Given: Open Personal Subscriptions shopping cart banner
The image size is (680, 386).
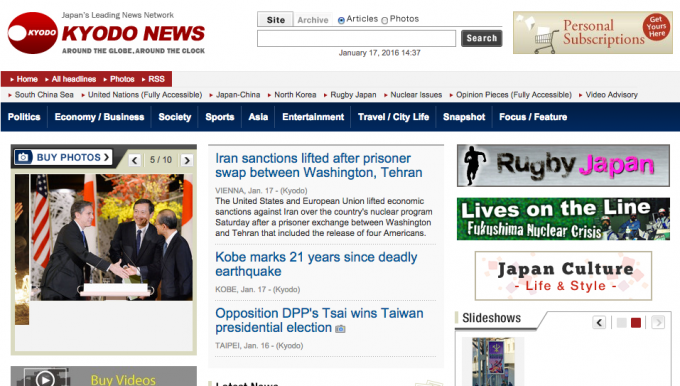Looking at the screenshot, I should coord(593,33).
